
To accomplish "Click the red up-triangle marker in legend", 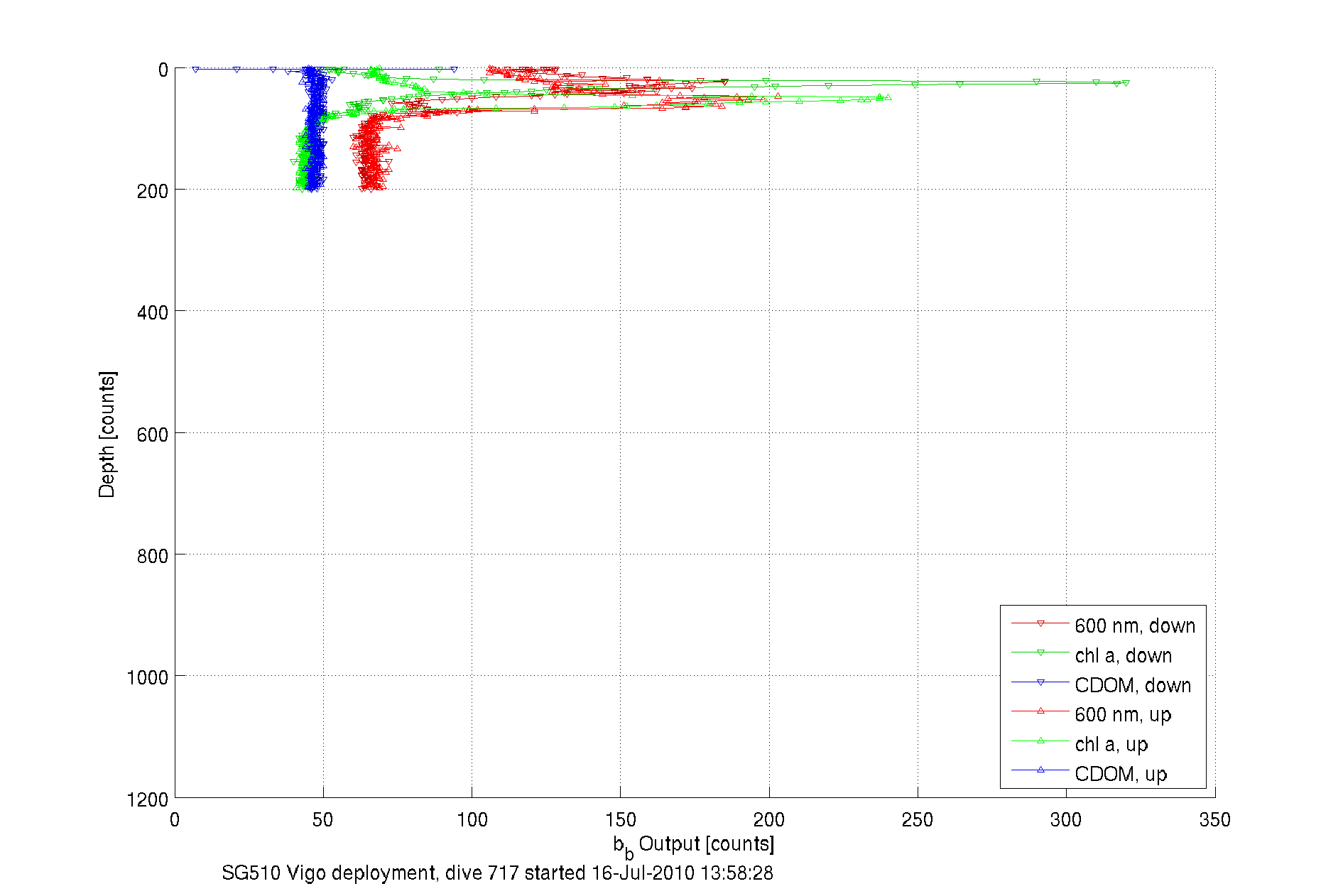I will coord(1040,711).
